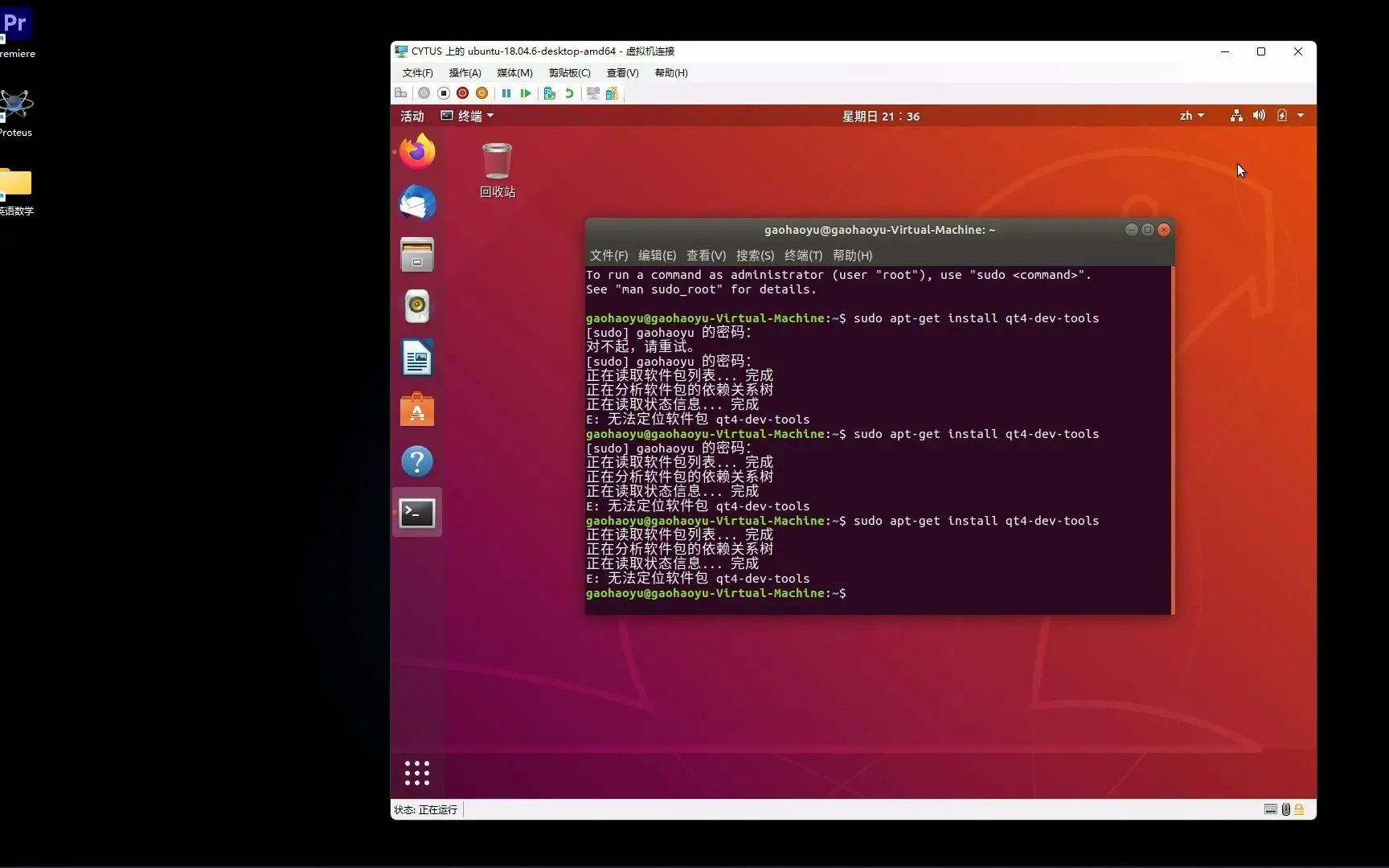
Task: Launch Rhythmbox music player from the dock
Action: click(x=416, y=306)
